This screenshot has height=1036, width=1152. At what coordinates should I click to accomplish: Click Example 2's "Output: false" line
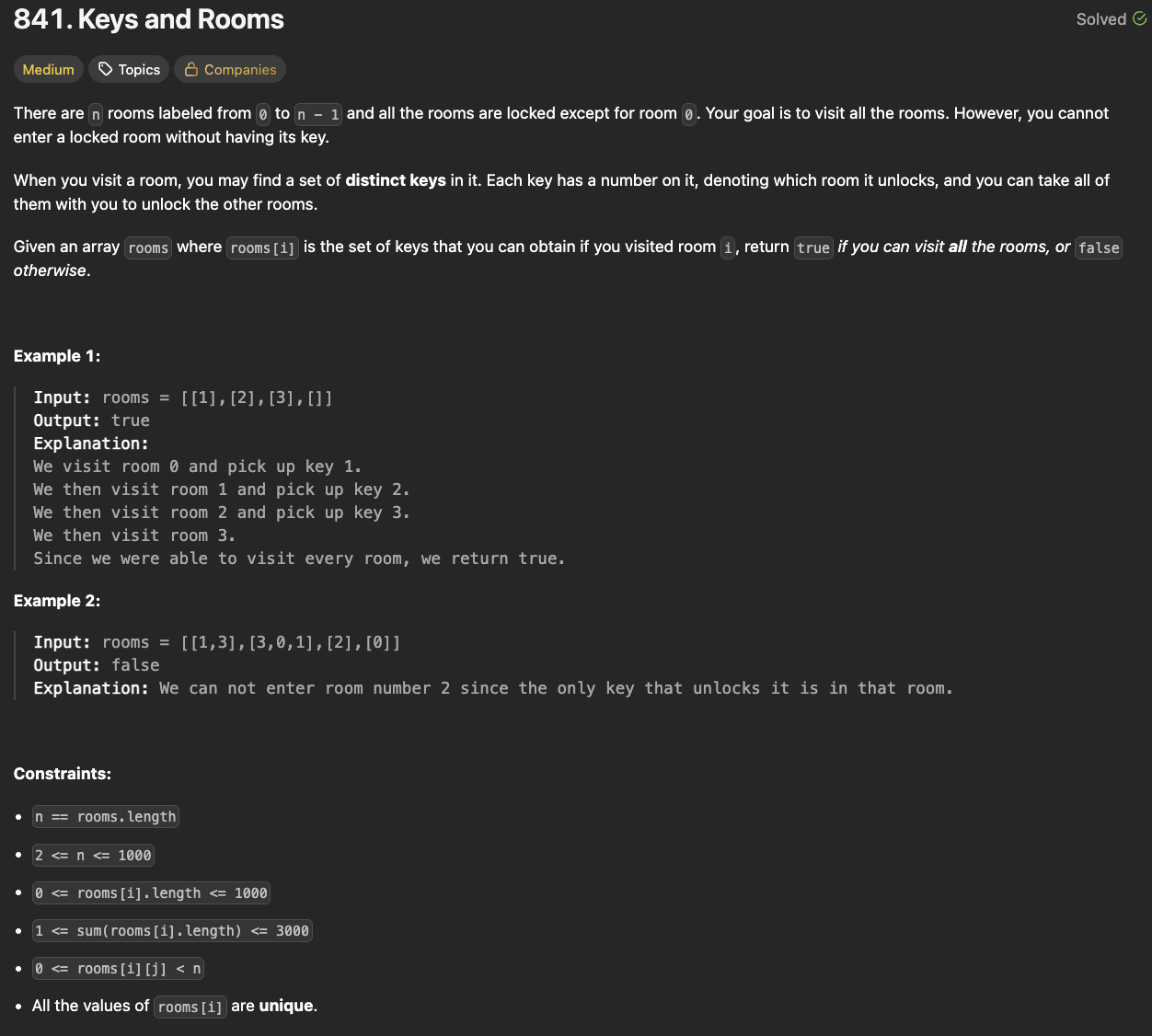point(97,665)
